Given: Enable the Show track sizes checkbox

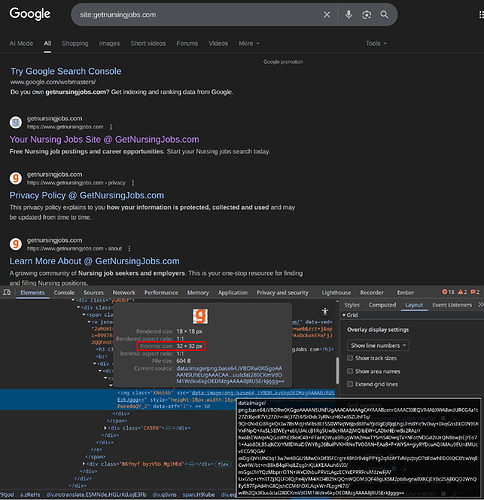Looking at the screenshot, I should click(350, 358).
